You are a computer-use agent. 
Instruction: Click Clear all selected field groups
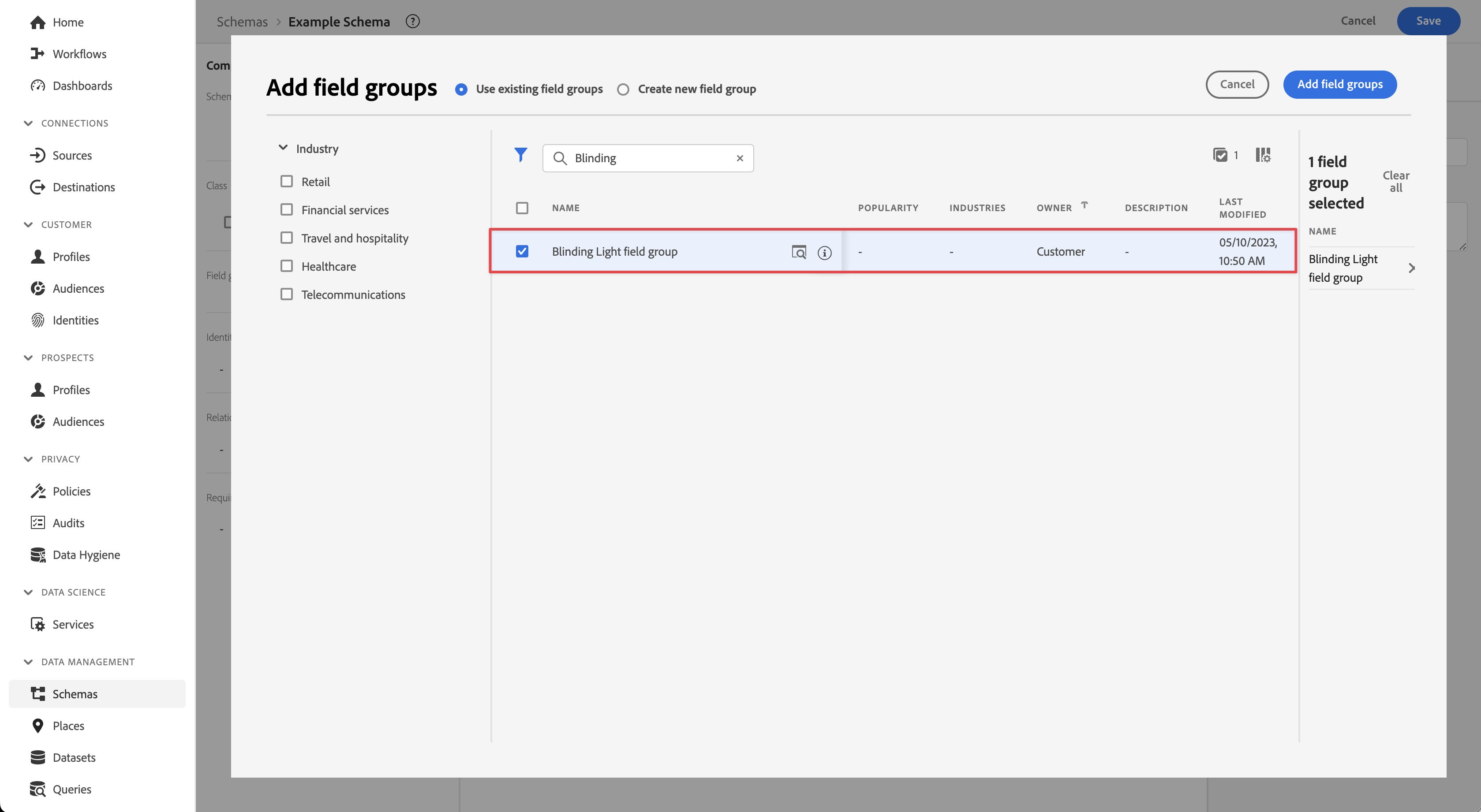pyautogui.click(x=1395, y=182)
